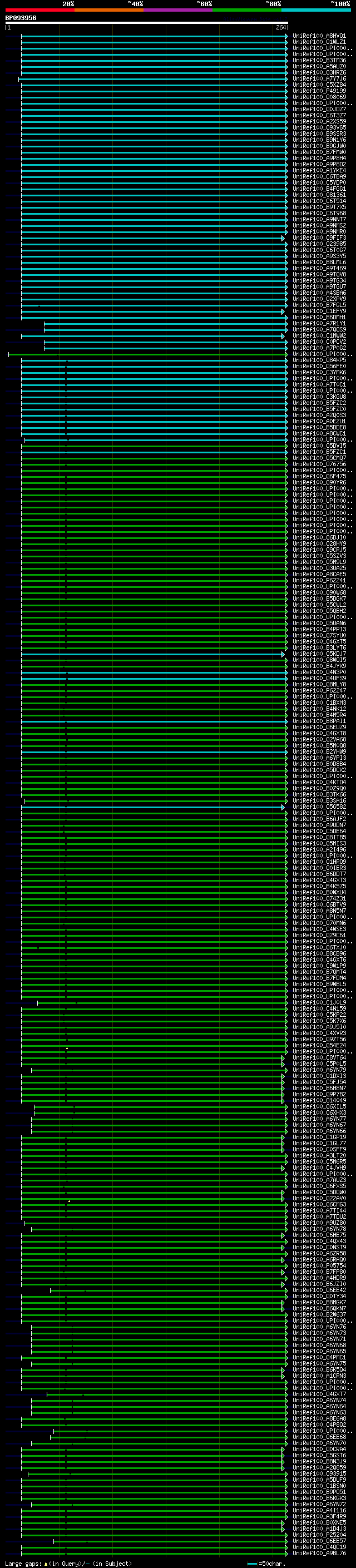Image resolution: width=356 pixels, height=1568 pixels.
Task: Open UniRef100_B9GJW0
Action: pos(319,146)
